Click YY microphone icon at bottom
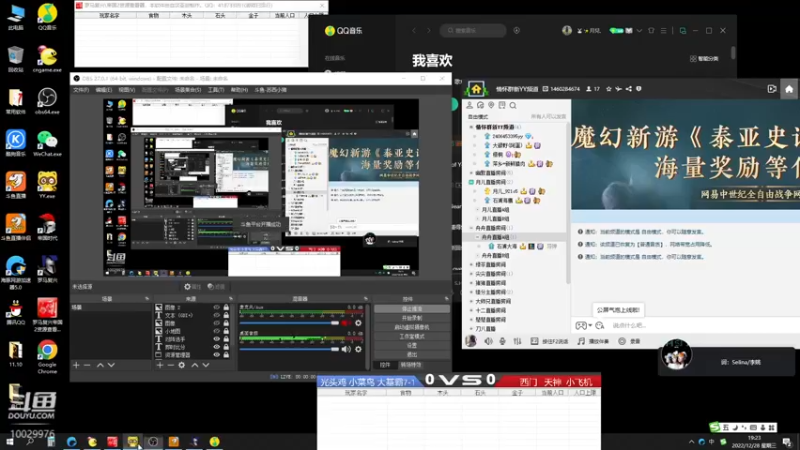This screenshot has width=800, height=450. 503,341
